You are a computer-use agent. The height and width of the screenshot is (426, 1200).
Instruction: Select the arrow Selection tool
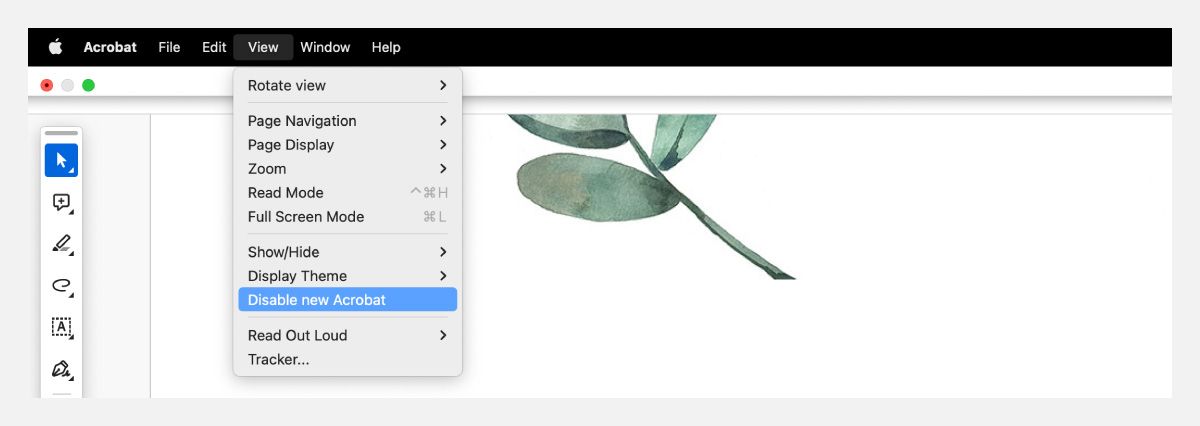(61, 160)
